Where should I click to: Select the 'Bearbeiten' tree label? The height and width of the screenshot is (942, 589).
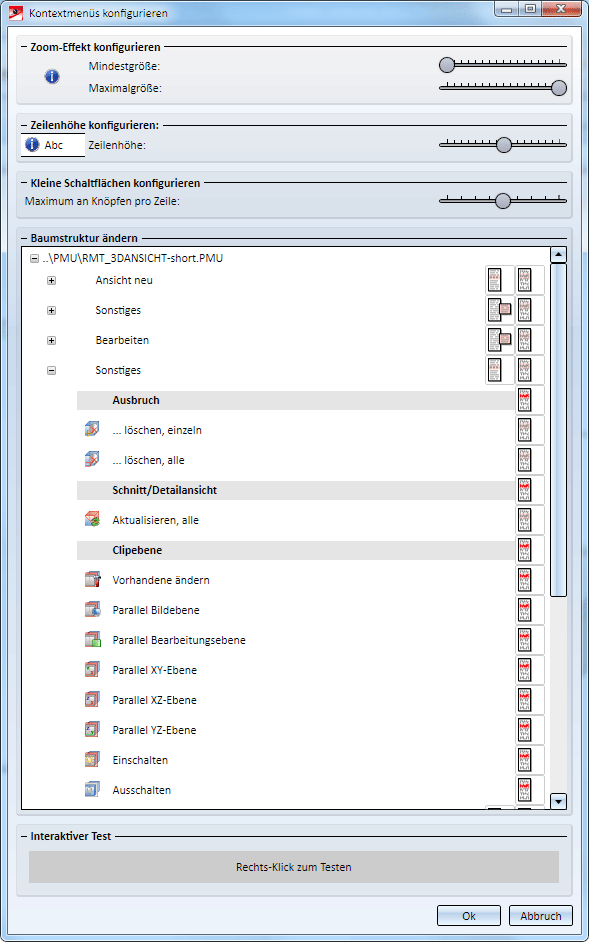(x=122, y=340)
